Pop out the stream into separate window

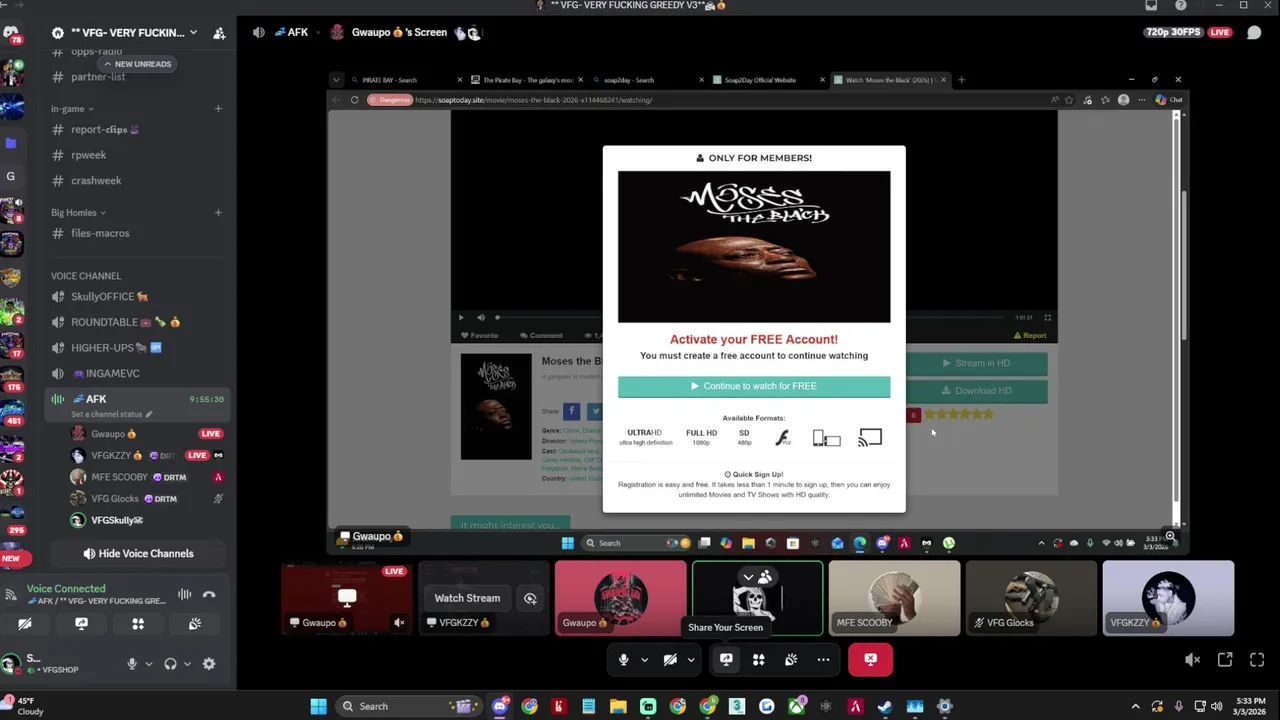point(1225,659)
